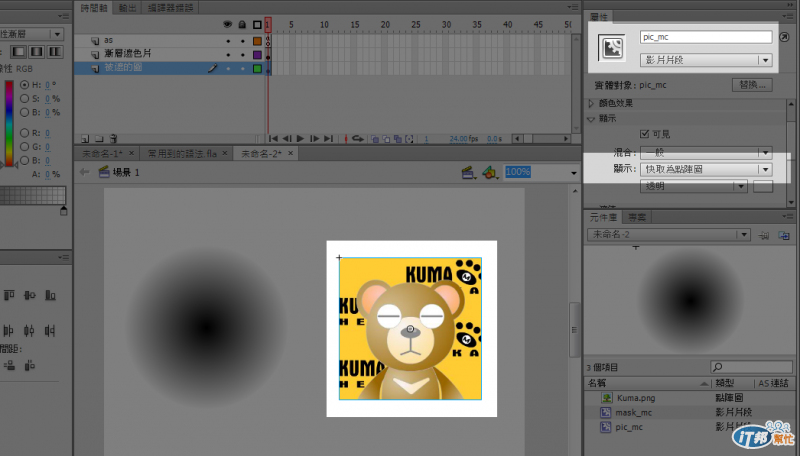Click the help arrow icon beside instance name
Viewport: 800px width, 456px height.
point(784,37)
